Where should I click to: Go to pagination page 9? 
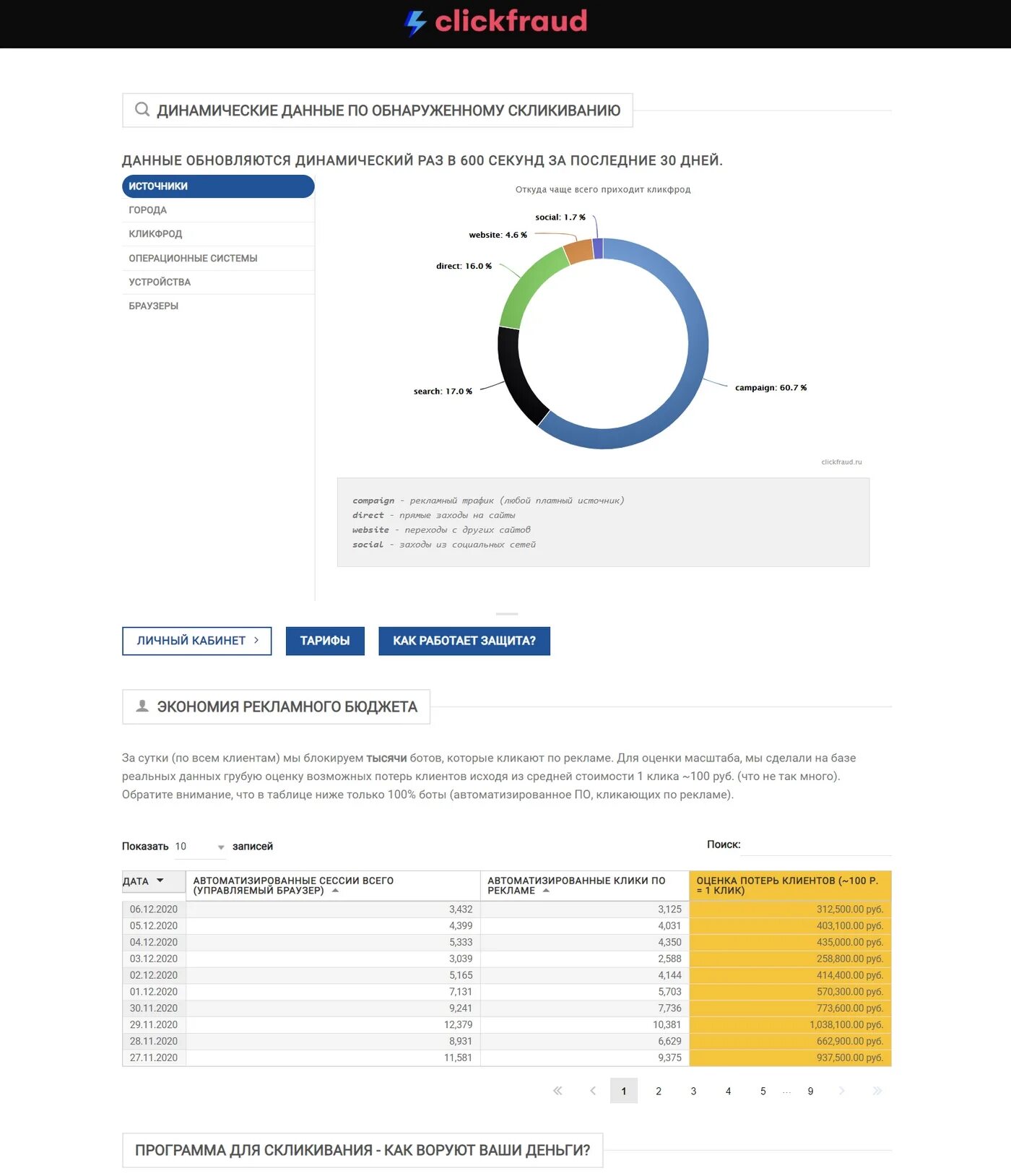[810, 1091]
